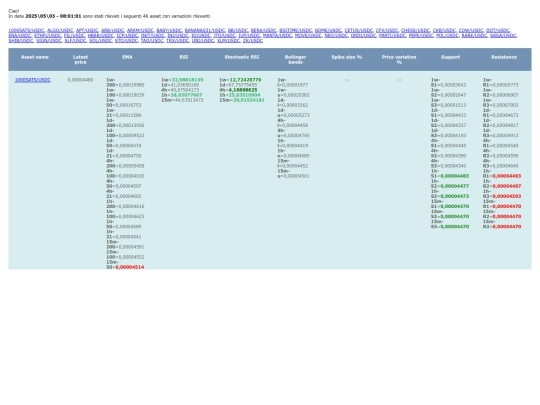Select the JUP/USDC link
Image resolution: width=540 pixels, height=405 pixels.
click(249, 35)
